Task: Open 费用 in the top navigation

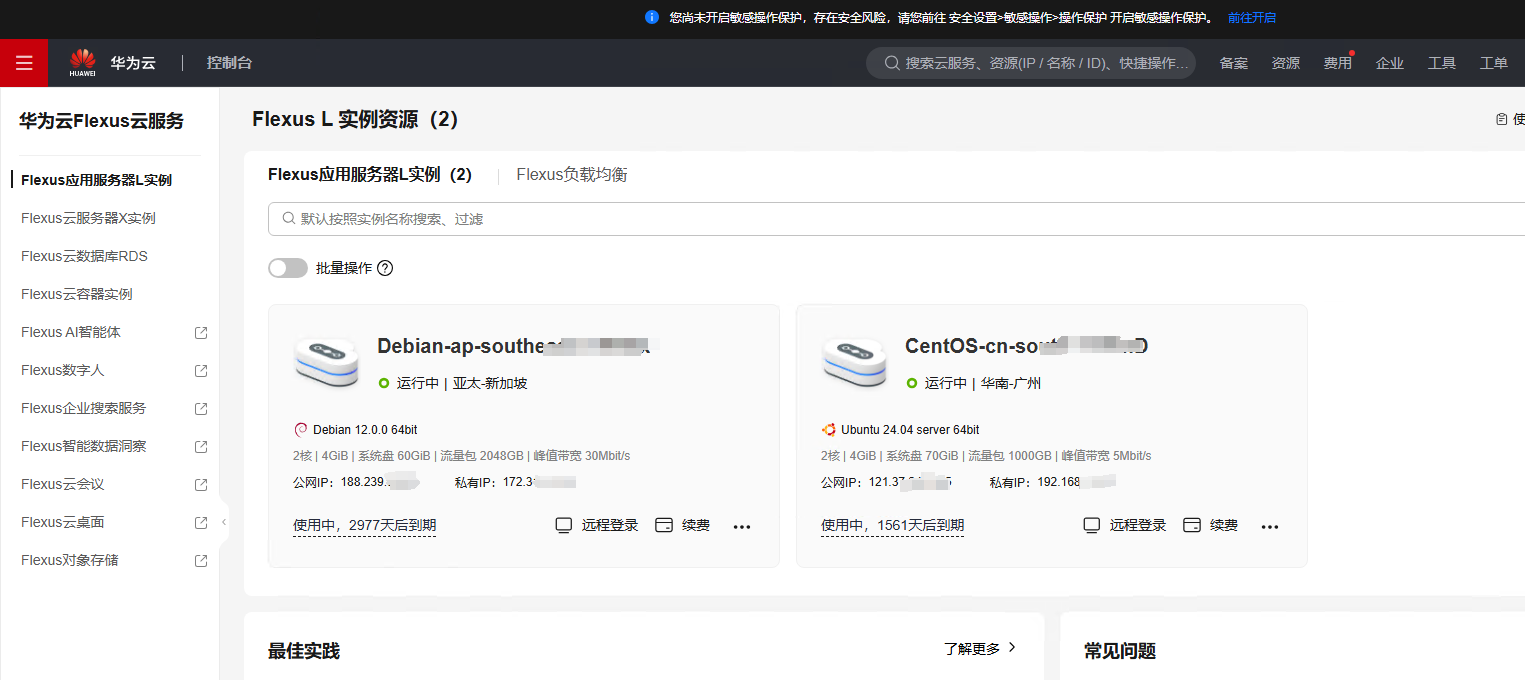Action: [x=1337, y=63]
